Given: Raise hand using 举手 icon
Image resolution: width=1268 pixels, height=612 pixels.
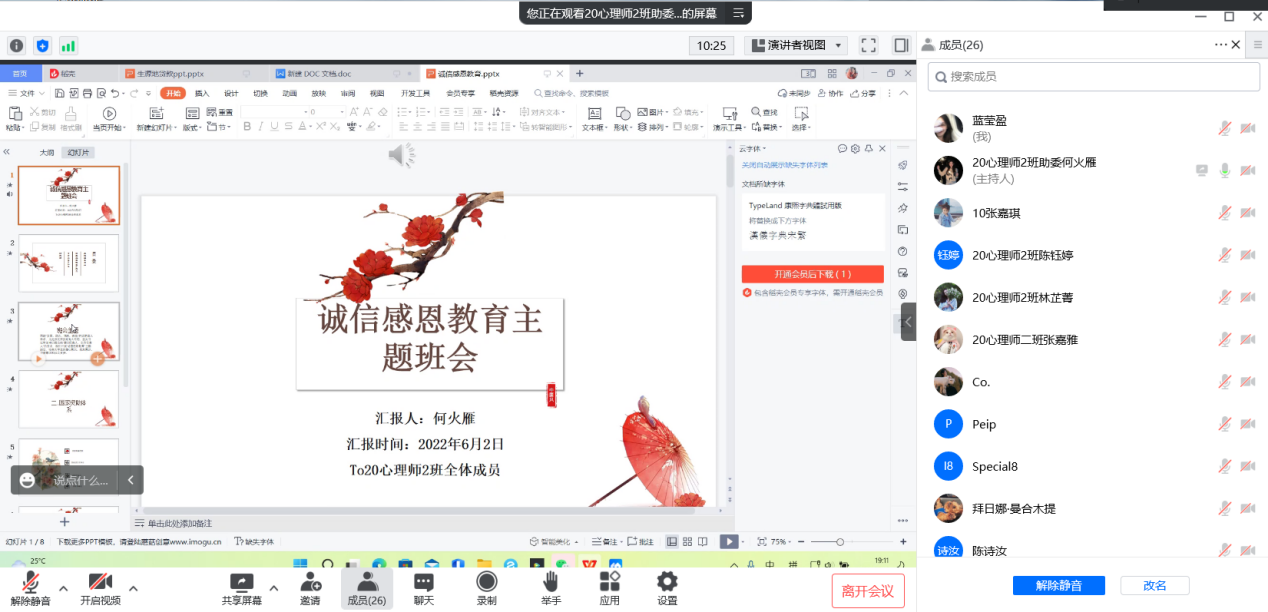Looking at the screenshot, I should (551, 583).
